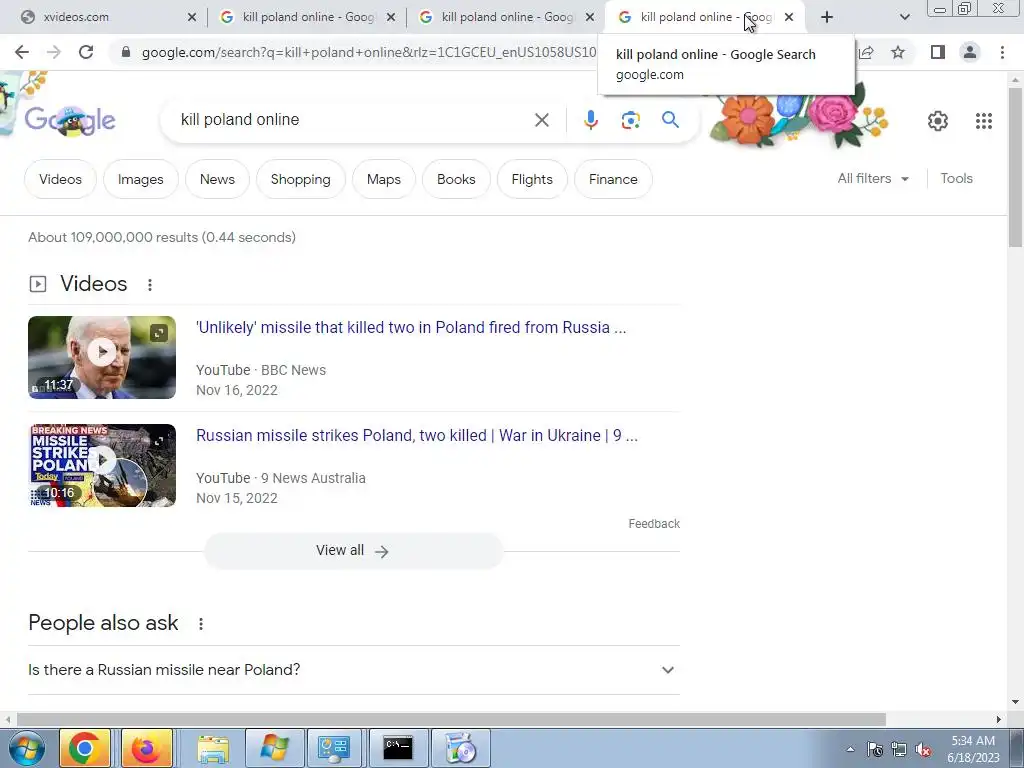The image size is (1024, 768).
Task: Open the new tab plus button
Action: coord(827,18)
